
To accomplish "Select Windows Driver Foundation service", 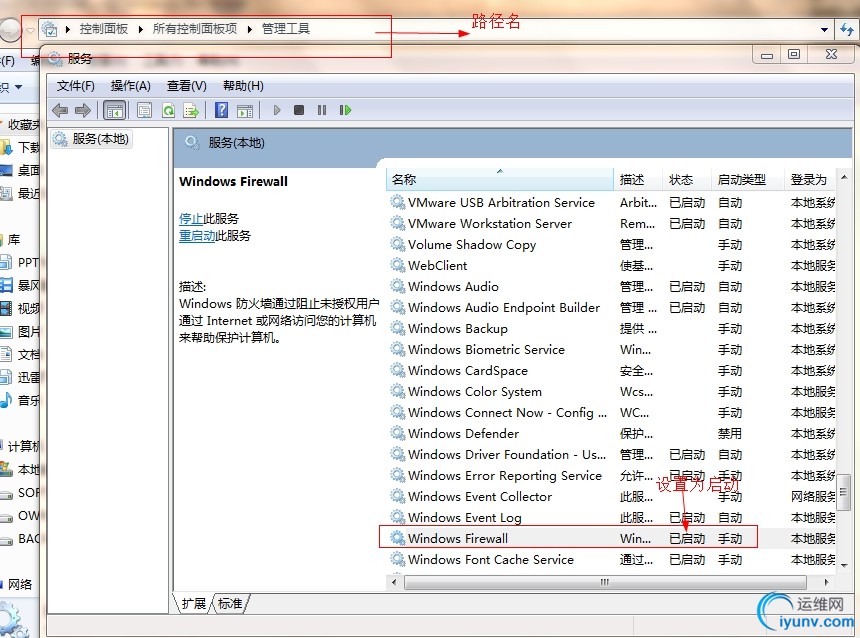I will [612, 454].
